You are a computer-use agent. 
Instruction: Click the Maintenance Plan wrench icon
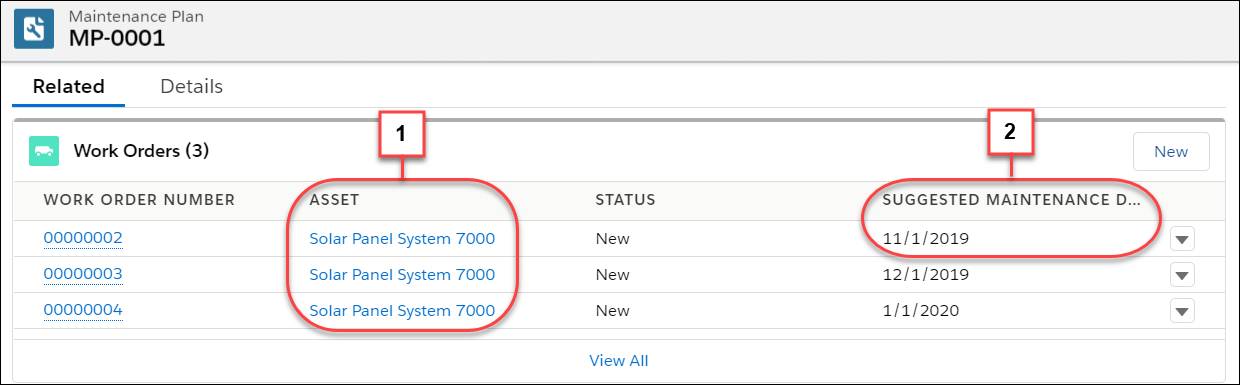[34, 29]
